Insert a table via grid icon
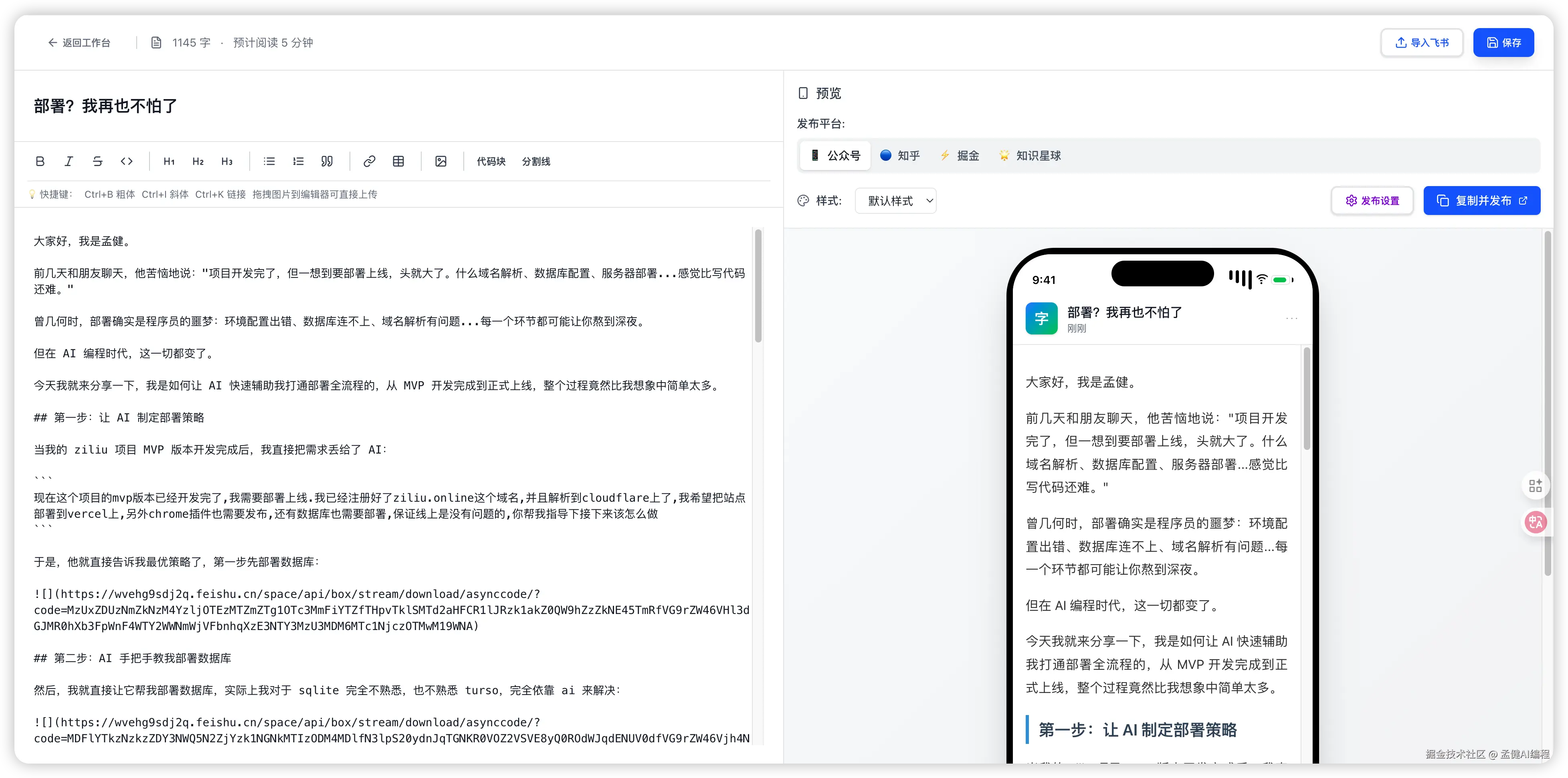1568x778 pixels. point(399,162)
